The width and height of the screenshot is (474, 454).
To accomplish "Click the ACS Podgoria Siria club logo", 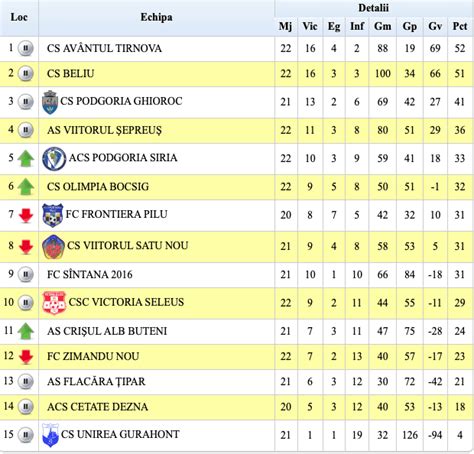I will (54, 159).
